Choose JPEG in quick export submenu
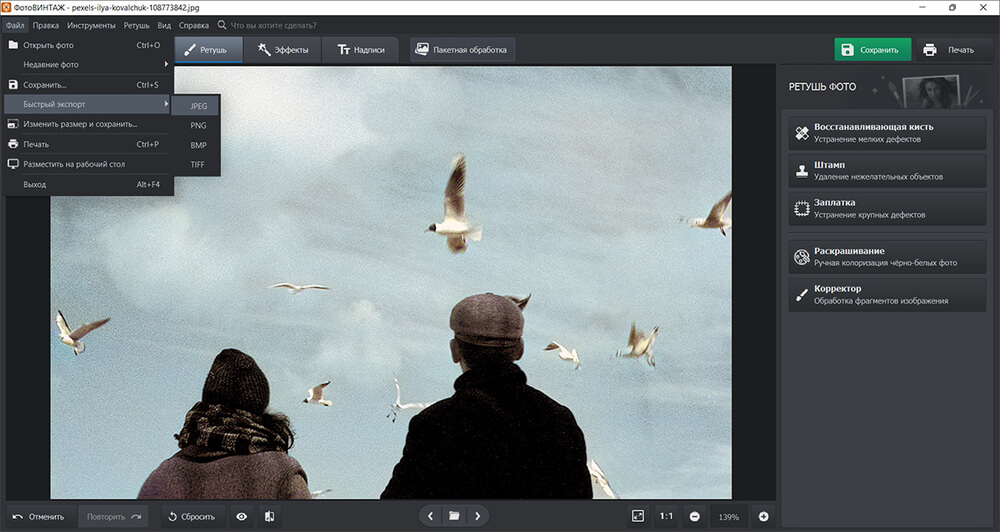1000x532 pixels. tap(198, 106)
